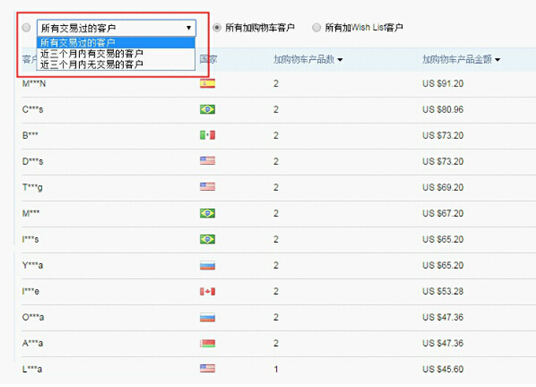The image size is (536, 387).
Task: Sort by 加购物车产品金额 column arrow
Action: [497, 60]
